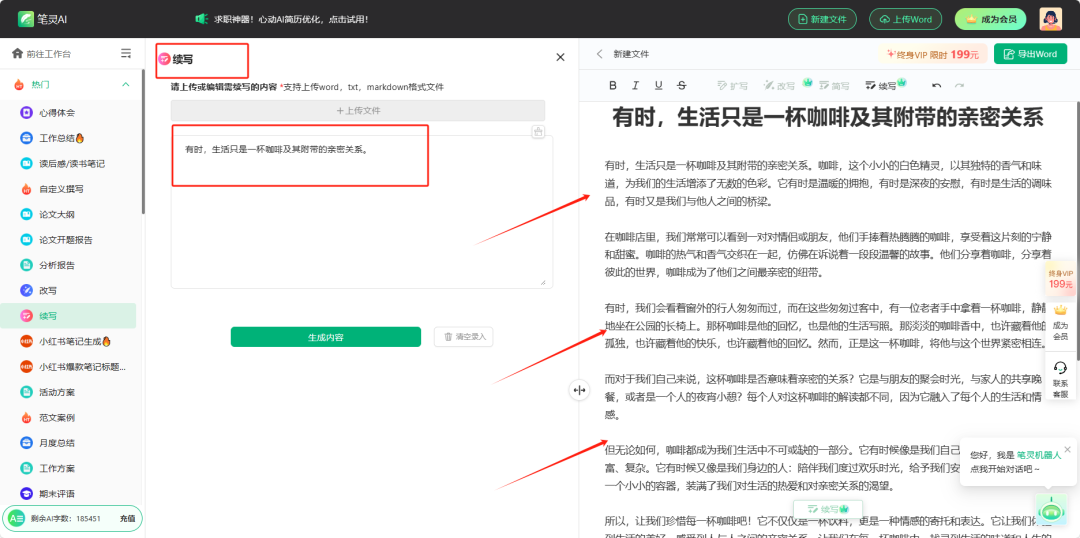1080x538 pixels.
Task: Redo the last edit
Action: tap(959, 85)
